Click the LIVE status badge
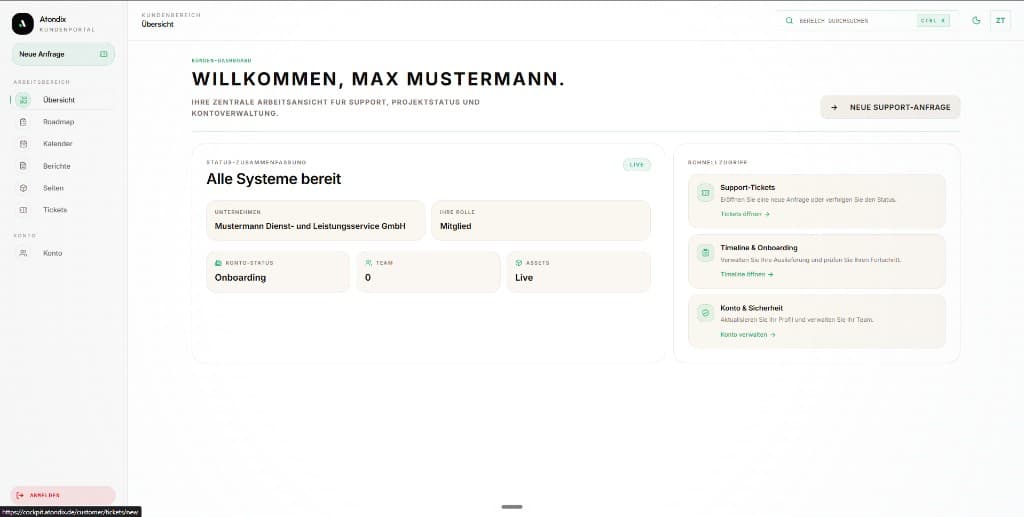Screen dimensions: 1024x517 tap(637, 164)
